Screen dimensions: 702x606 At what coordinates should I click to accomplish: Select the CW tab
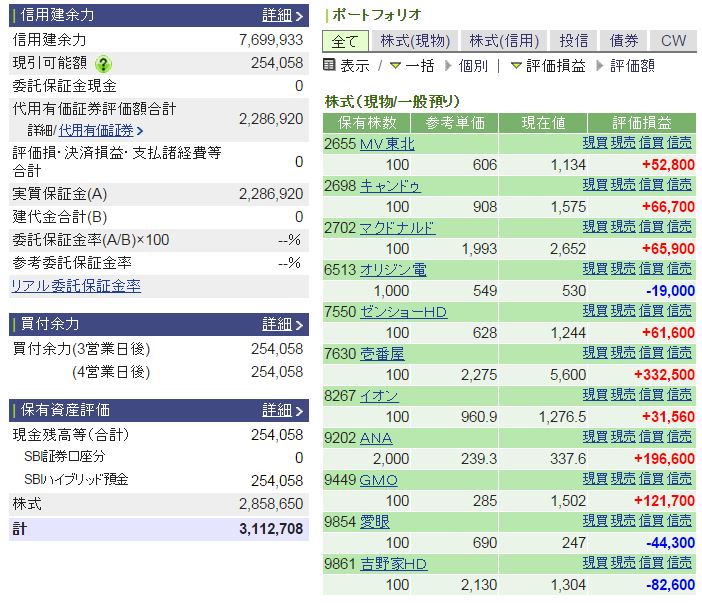pyautogui.click(x=673, y=41)
